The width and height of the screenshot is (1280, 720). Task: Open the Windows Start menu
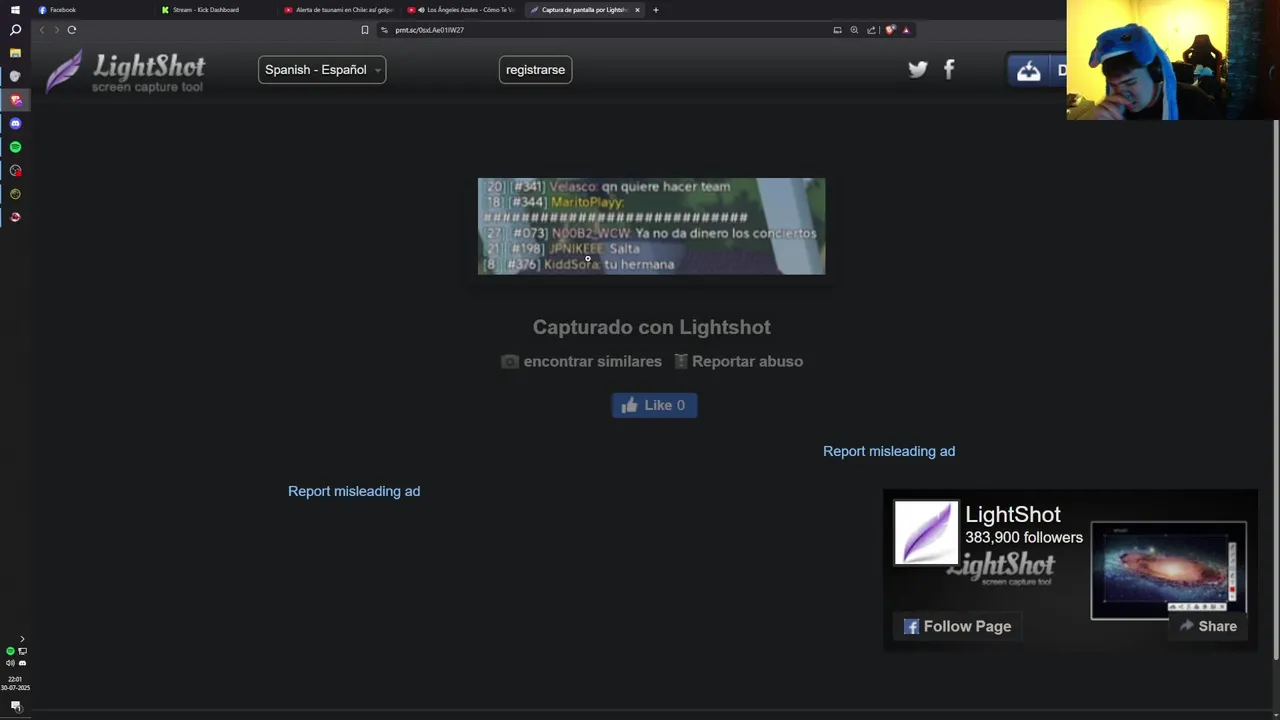click(x=15, y=9)
